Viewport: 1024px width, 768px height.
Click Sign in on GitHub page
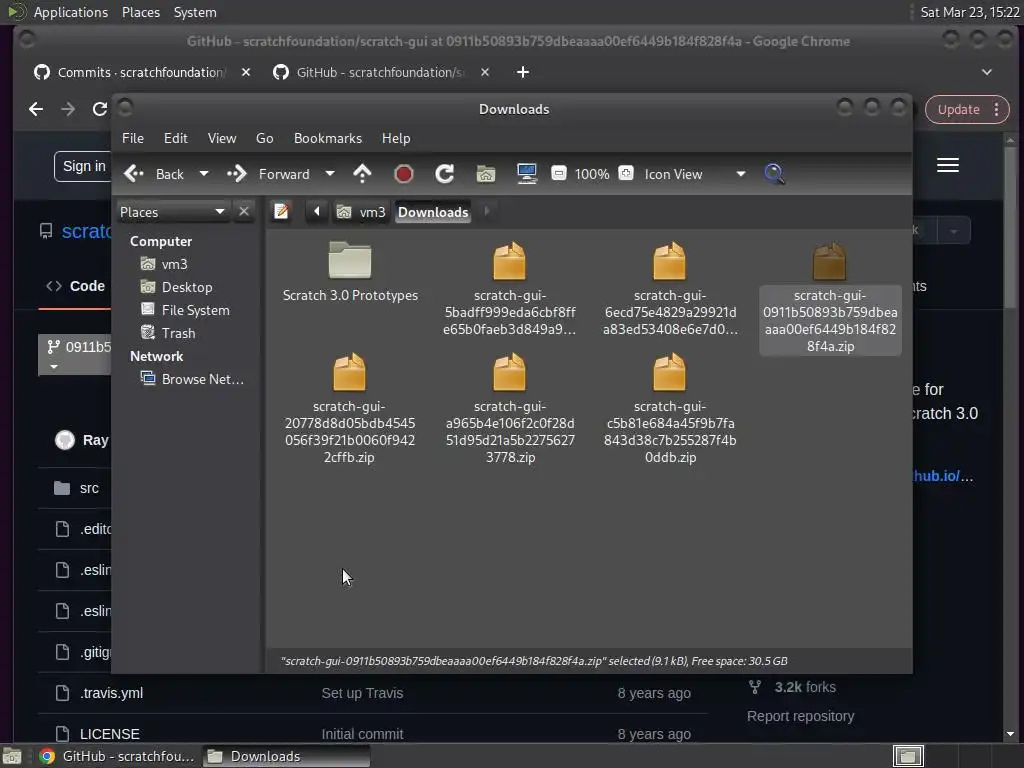click(x=84, y=167)
